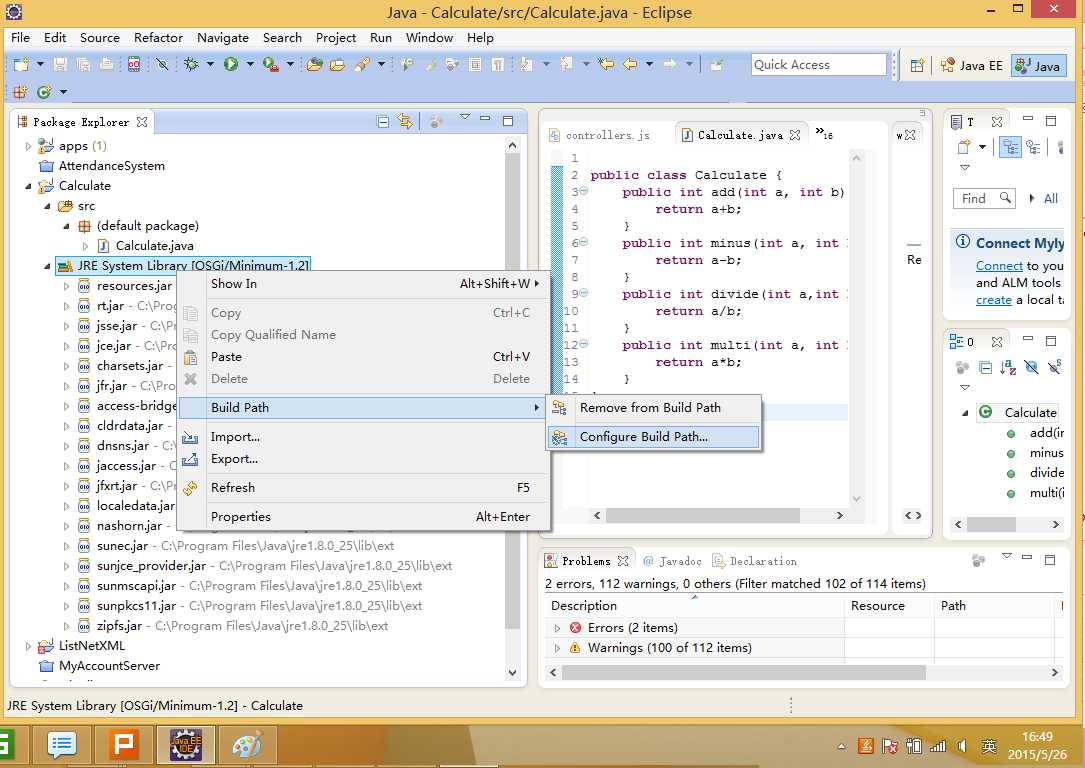1085x768 pixels.
Task: Click Import… in context menu
Action: [x=364, y=437]
